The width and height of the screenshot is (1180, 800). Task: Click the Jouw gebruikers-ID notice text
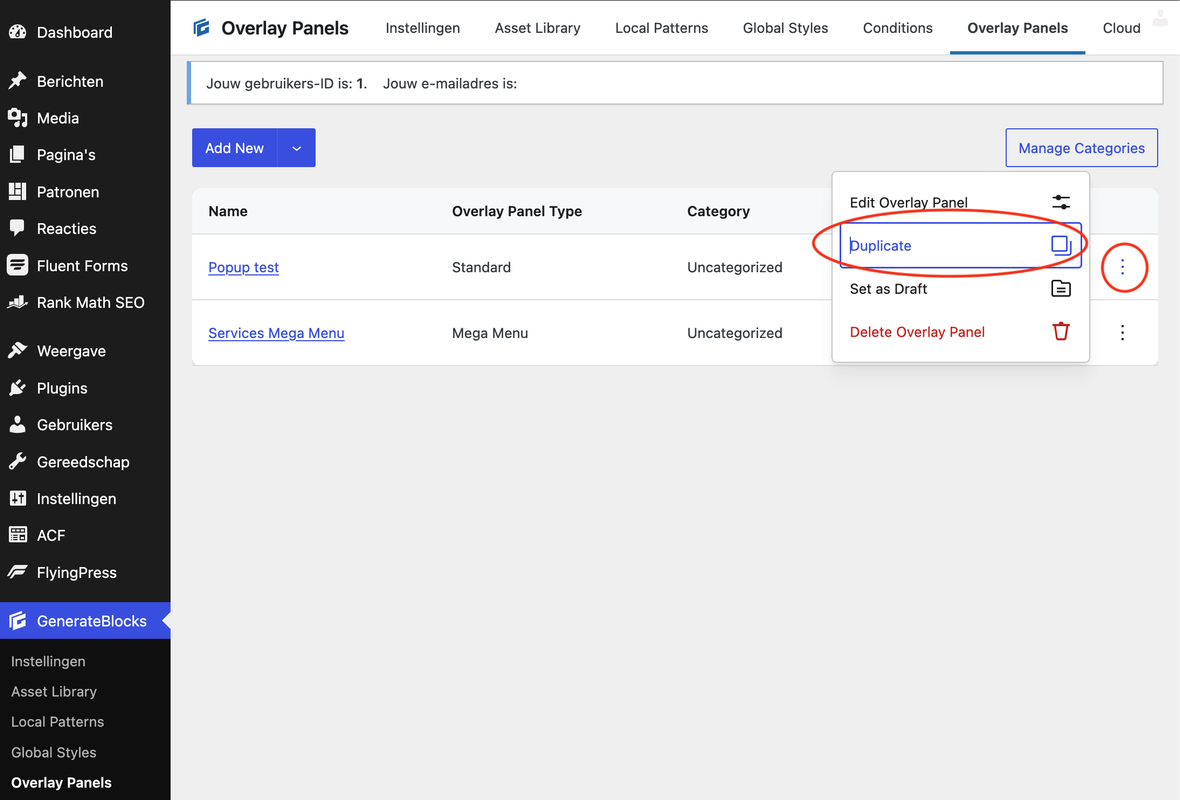click(287, 84)
